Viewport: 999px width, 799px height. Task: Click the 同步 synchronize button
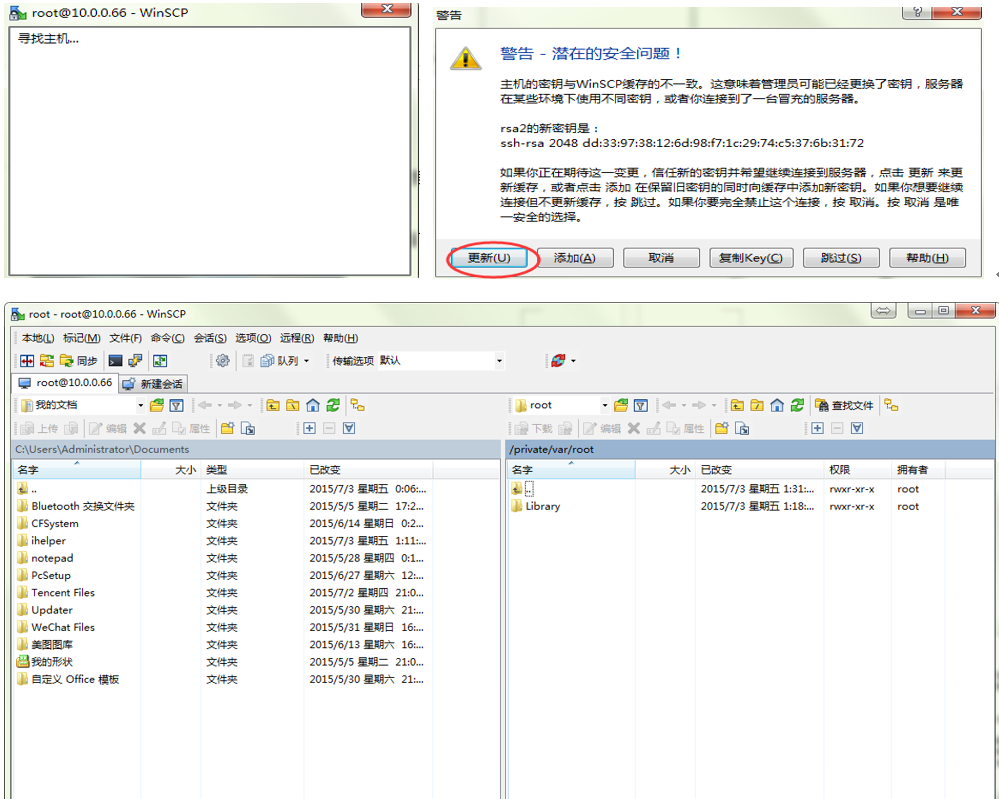coord(78,361)
